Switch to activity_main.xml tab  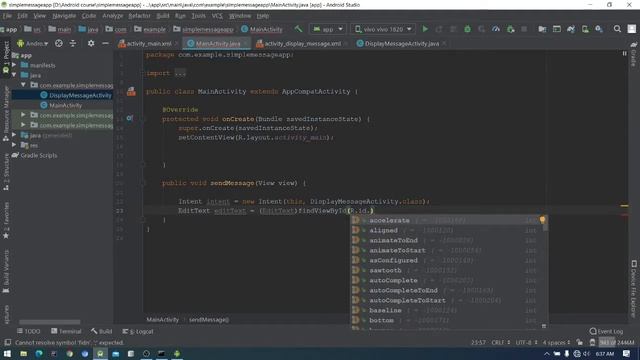[148, 43]
